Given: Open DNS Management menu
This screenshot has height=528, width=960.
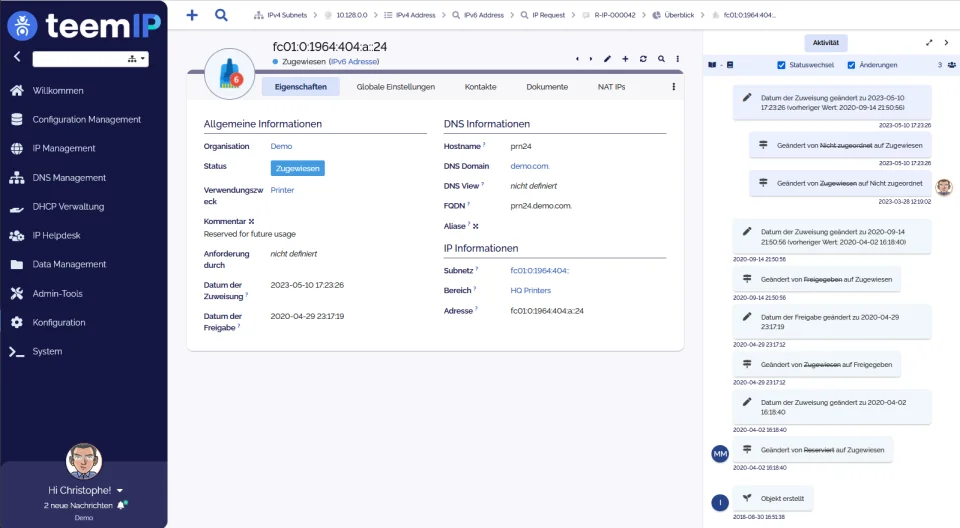Looking at the screenshot, I should (69, 178).
